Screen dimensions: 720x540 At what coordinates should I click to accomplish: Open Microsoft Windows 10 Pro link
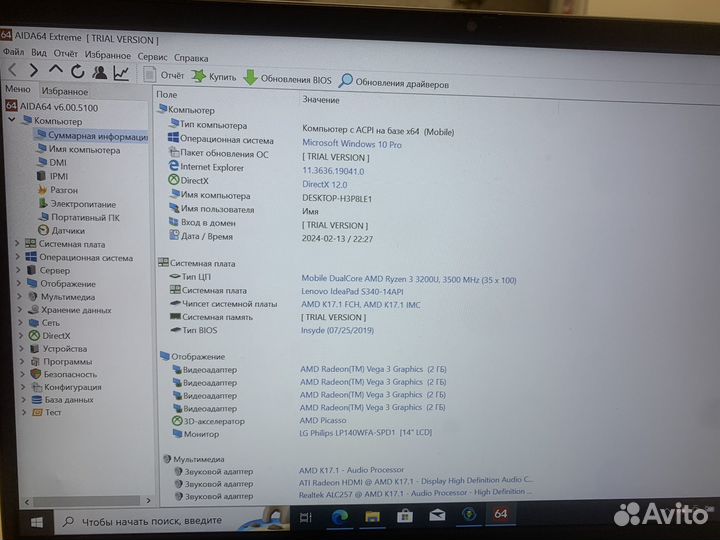[x=352, y=144]
